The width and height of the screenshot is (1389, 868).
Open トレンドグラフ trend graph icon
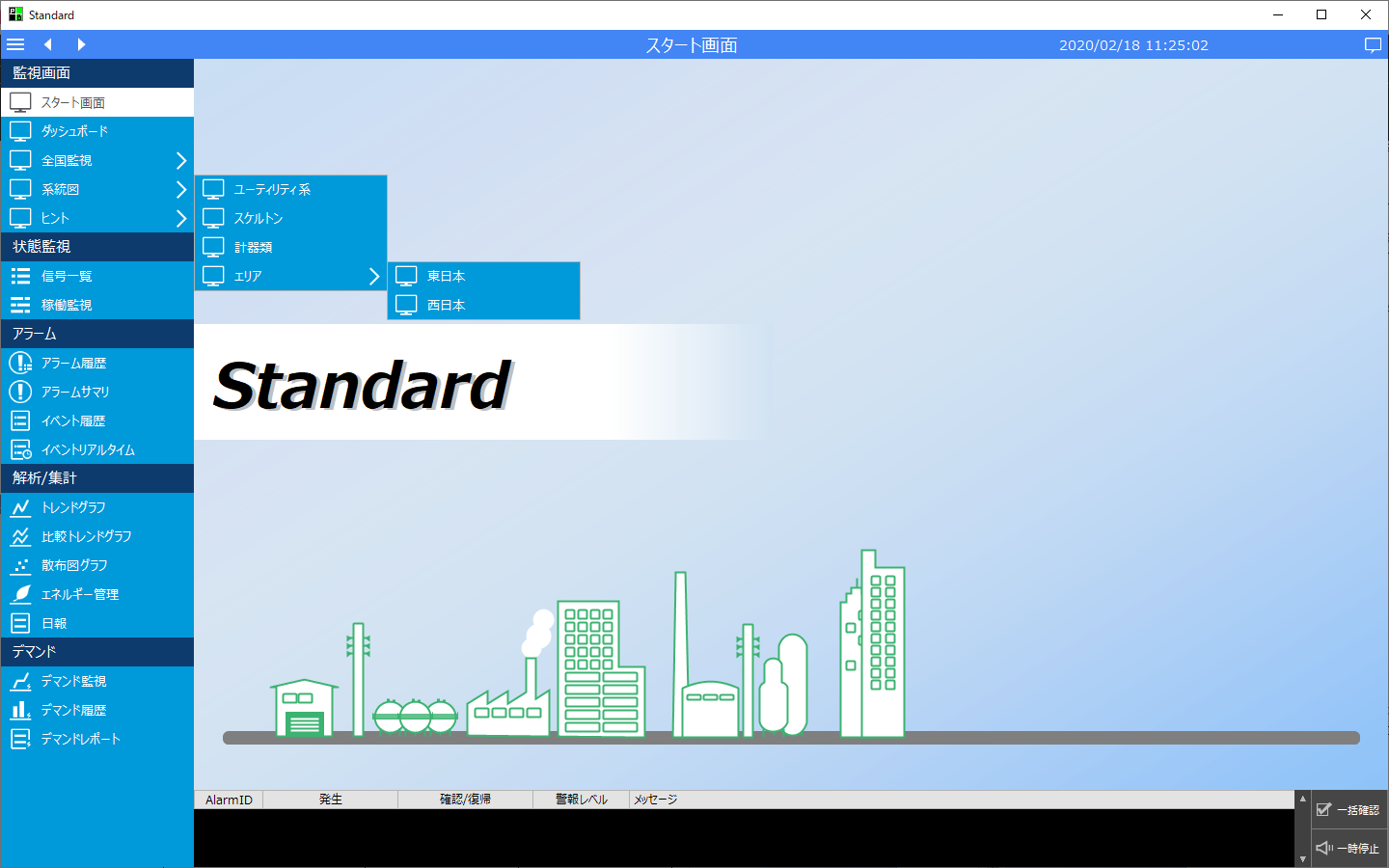[x=20, y=507]
